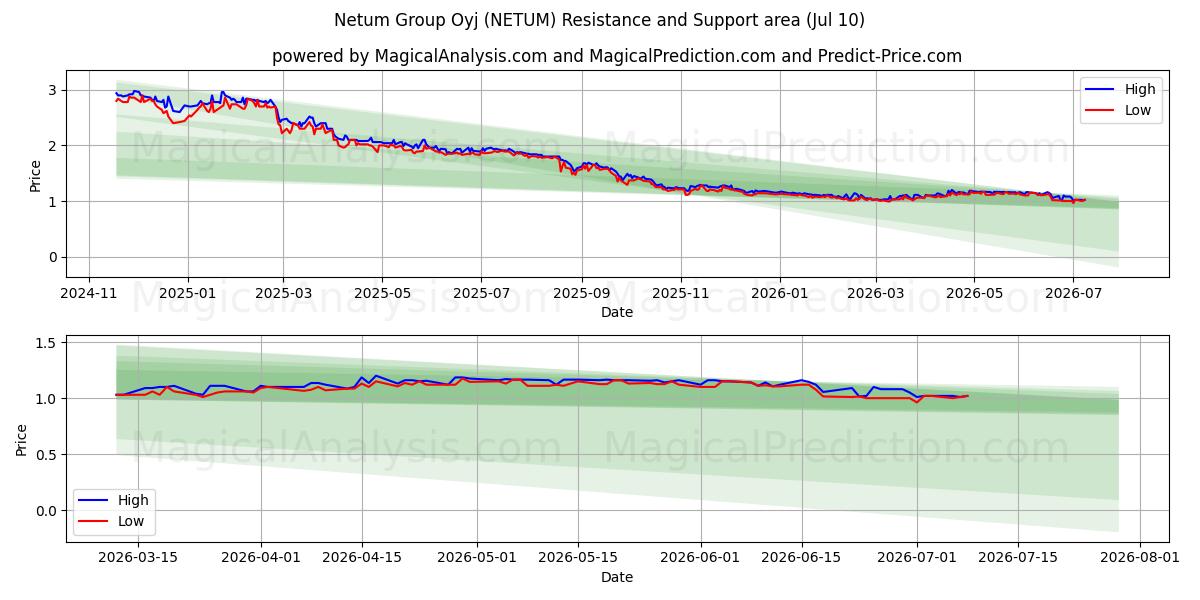Click the '2026-04-01' x-axis label on the bottom chart
The image size is (1200, 600).
pos(261,558)
